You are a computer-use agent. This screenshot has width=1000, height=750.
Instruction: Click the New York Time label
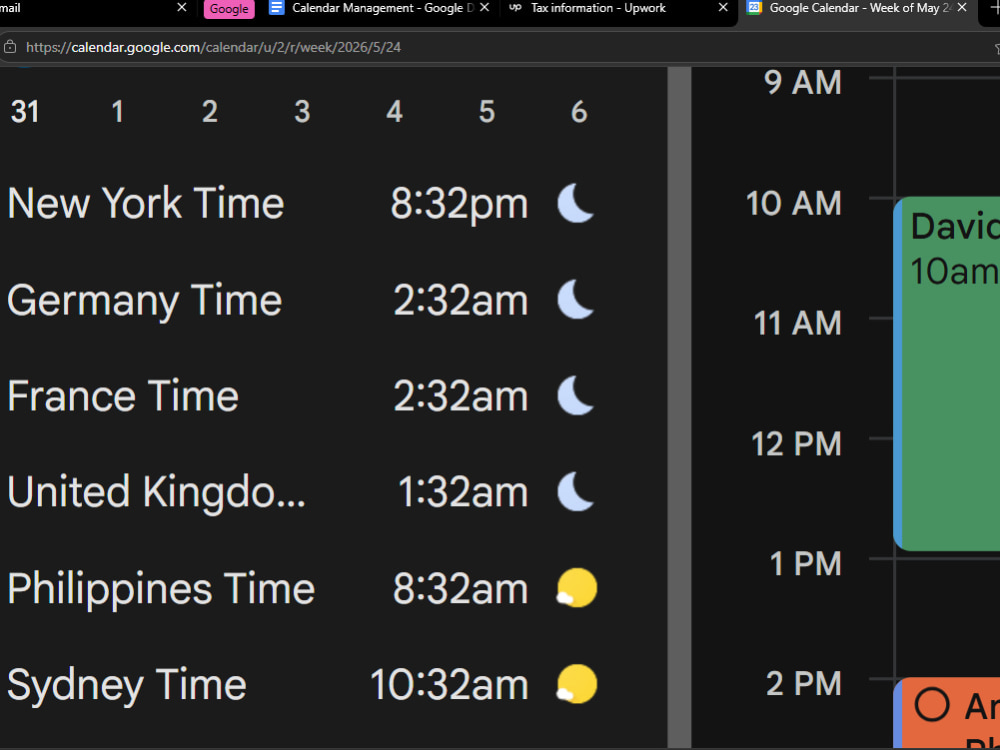(x=145, y=203)
